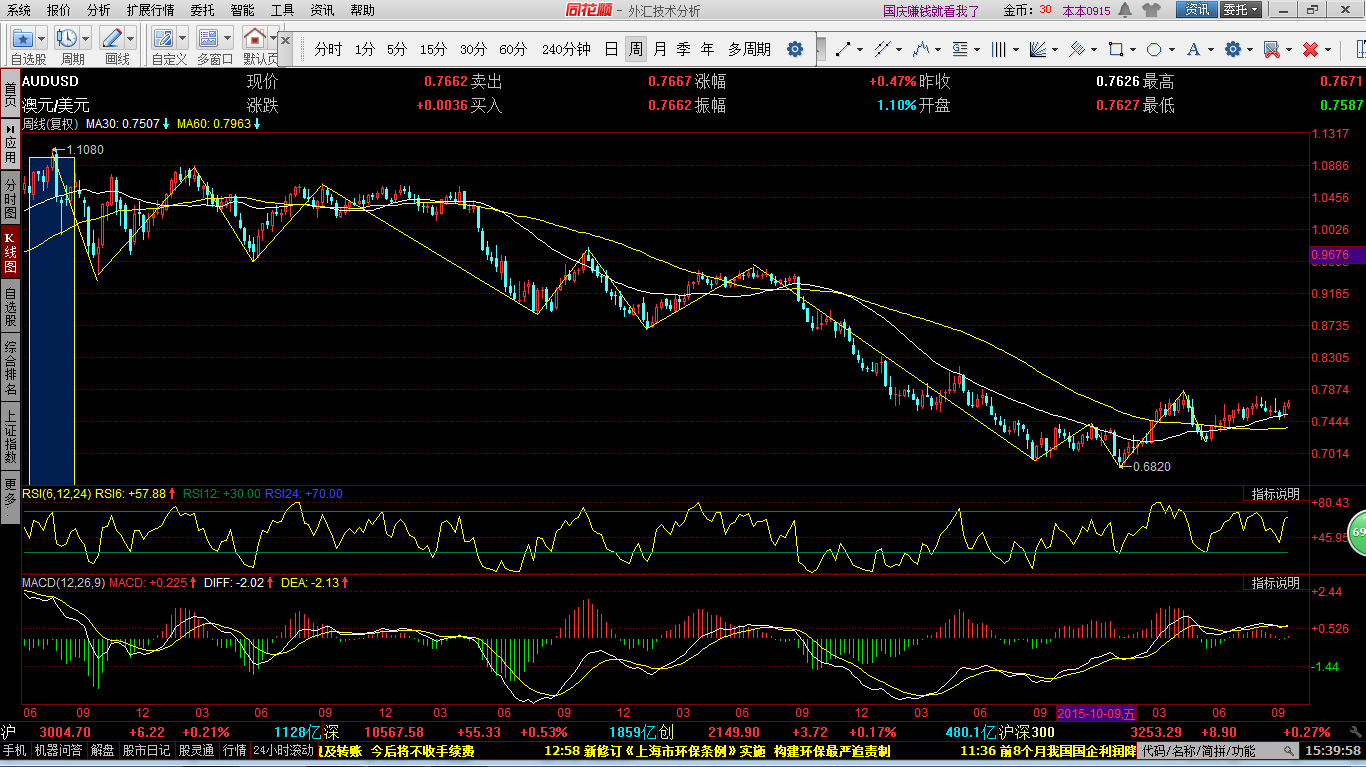This screenshot has height=767, width=1366.
Task: Open the 多窗口 multi-window icon
Action: pyautogui.click(x=209, y=38)
